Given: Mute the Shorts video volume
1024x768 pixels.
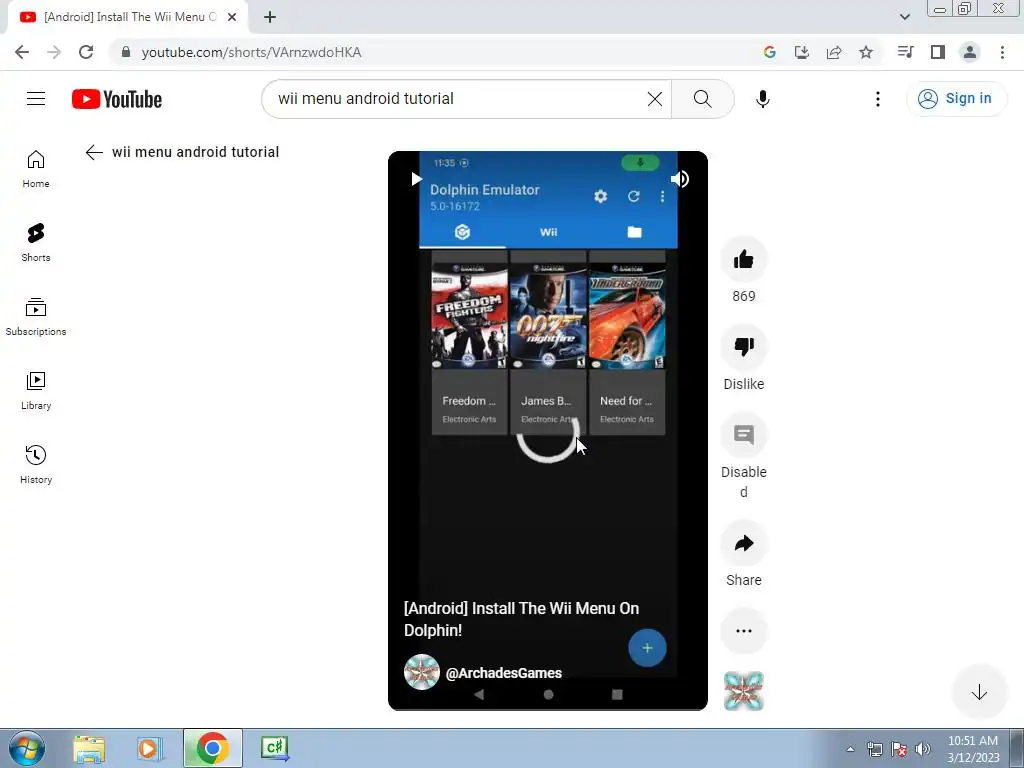Looking at the screenshot, I should click(680, 179).
